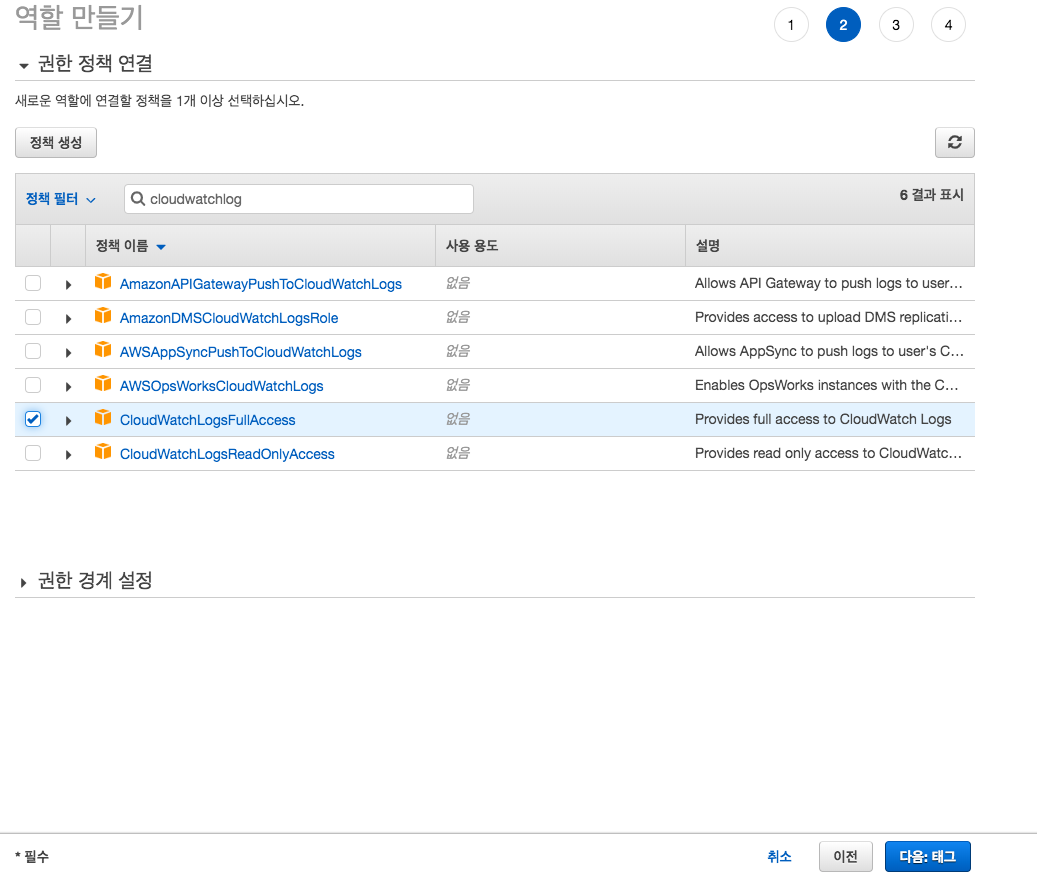Open the AWSAppSyncPushToCloudWatchLogs policy link

click(x=241, y=352)
